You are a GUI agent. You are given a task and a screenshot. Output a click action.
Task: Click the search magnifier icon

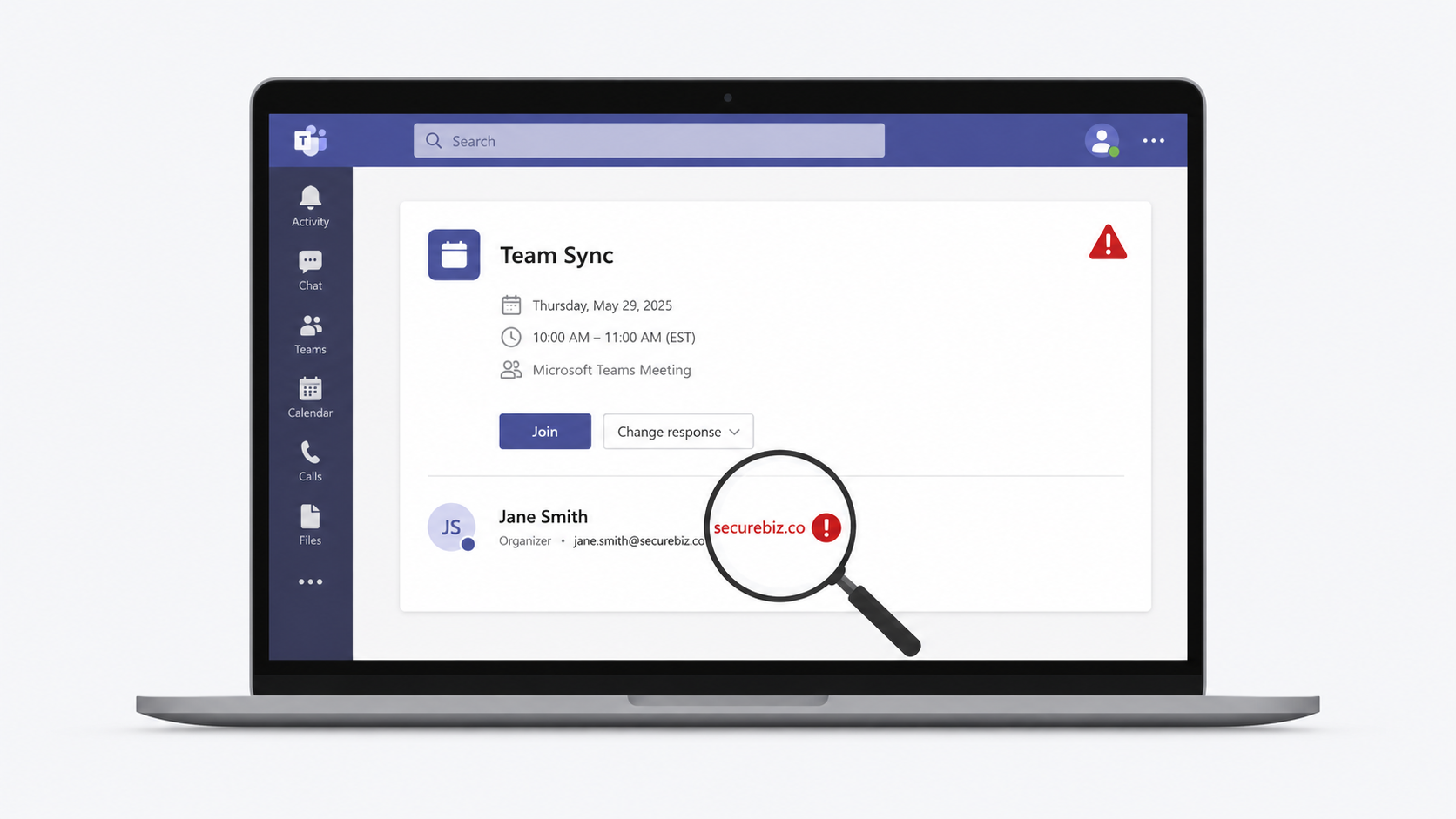(x=434, y=140)
